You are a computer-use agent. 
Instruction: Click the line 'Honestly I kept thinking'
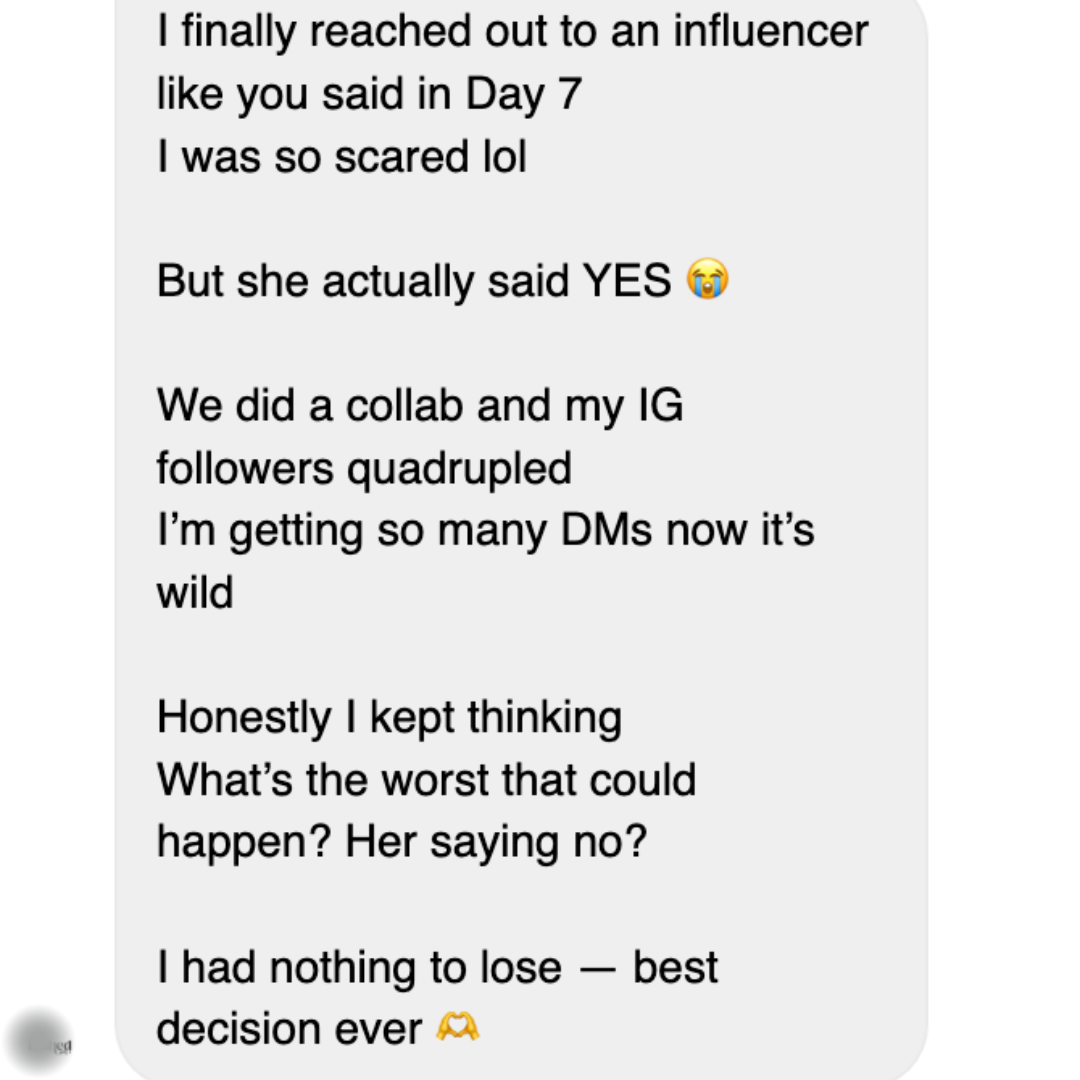point(389,718)
